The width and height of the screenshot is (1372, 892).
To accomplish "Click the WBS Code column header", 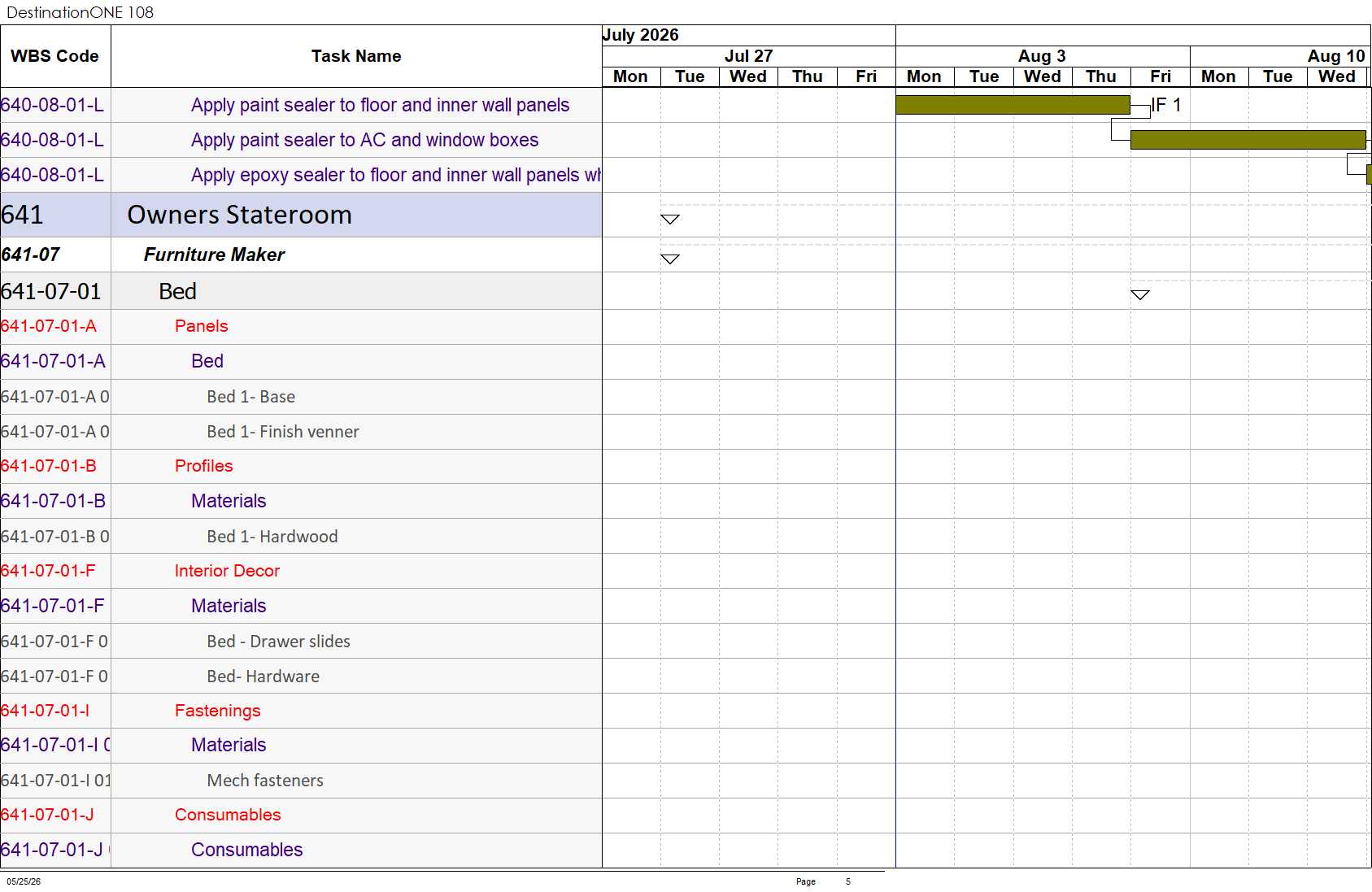I will [x=55, y=56].
